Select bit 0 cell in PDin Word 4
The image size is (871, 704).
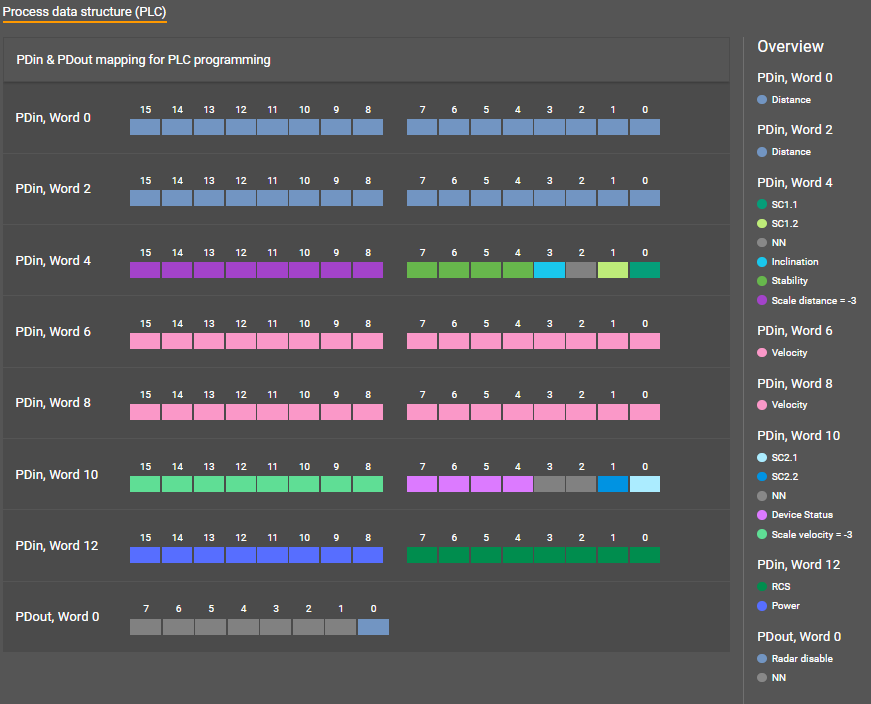click(x=645, y=270)
